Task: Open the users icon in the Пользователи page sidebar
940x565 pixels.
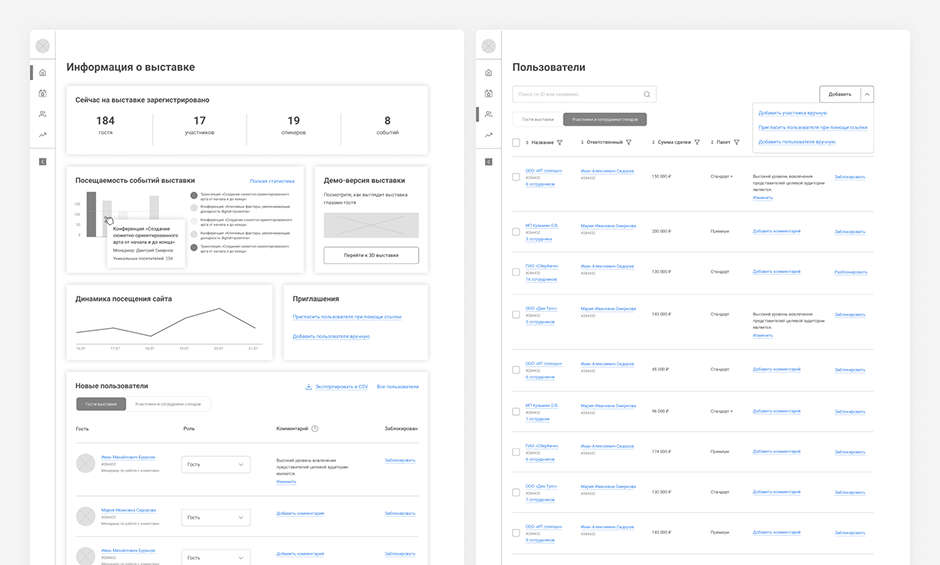Action: click(489, 114)
